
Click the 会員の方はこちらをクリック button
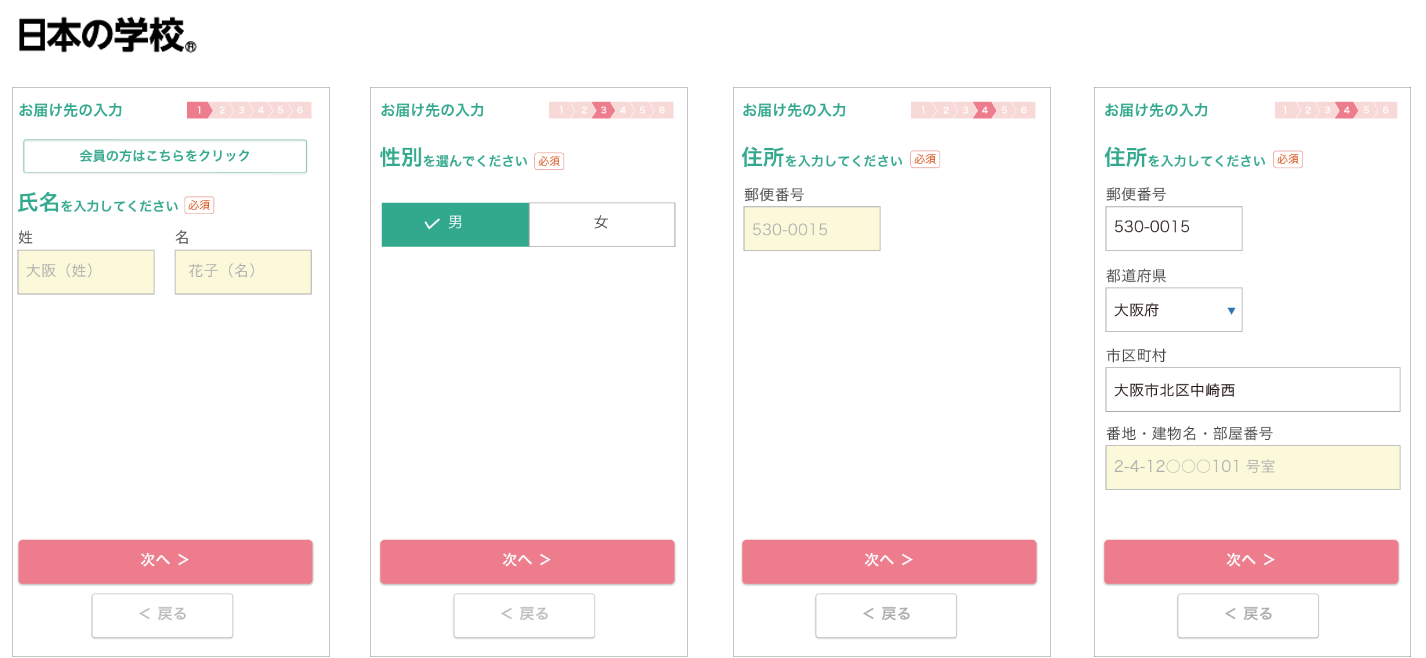pos(165,156)
